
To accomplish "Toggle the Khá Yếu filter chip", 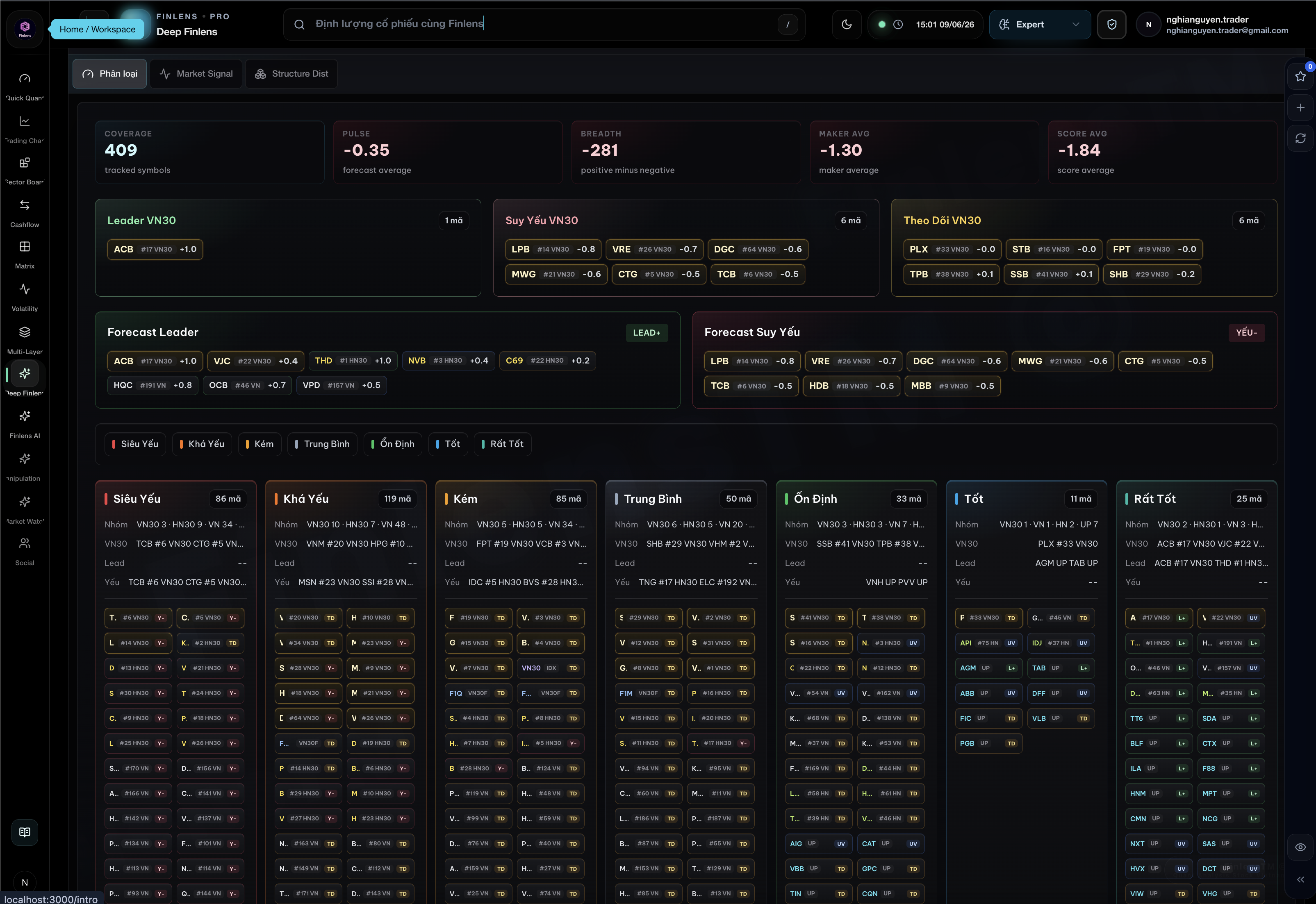I will pyautogui.click(x=202, y=444).
